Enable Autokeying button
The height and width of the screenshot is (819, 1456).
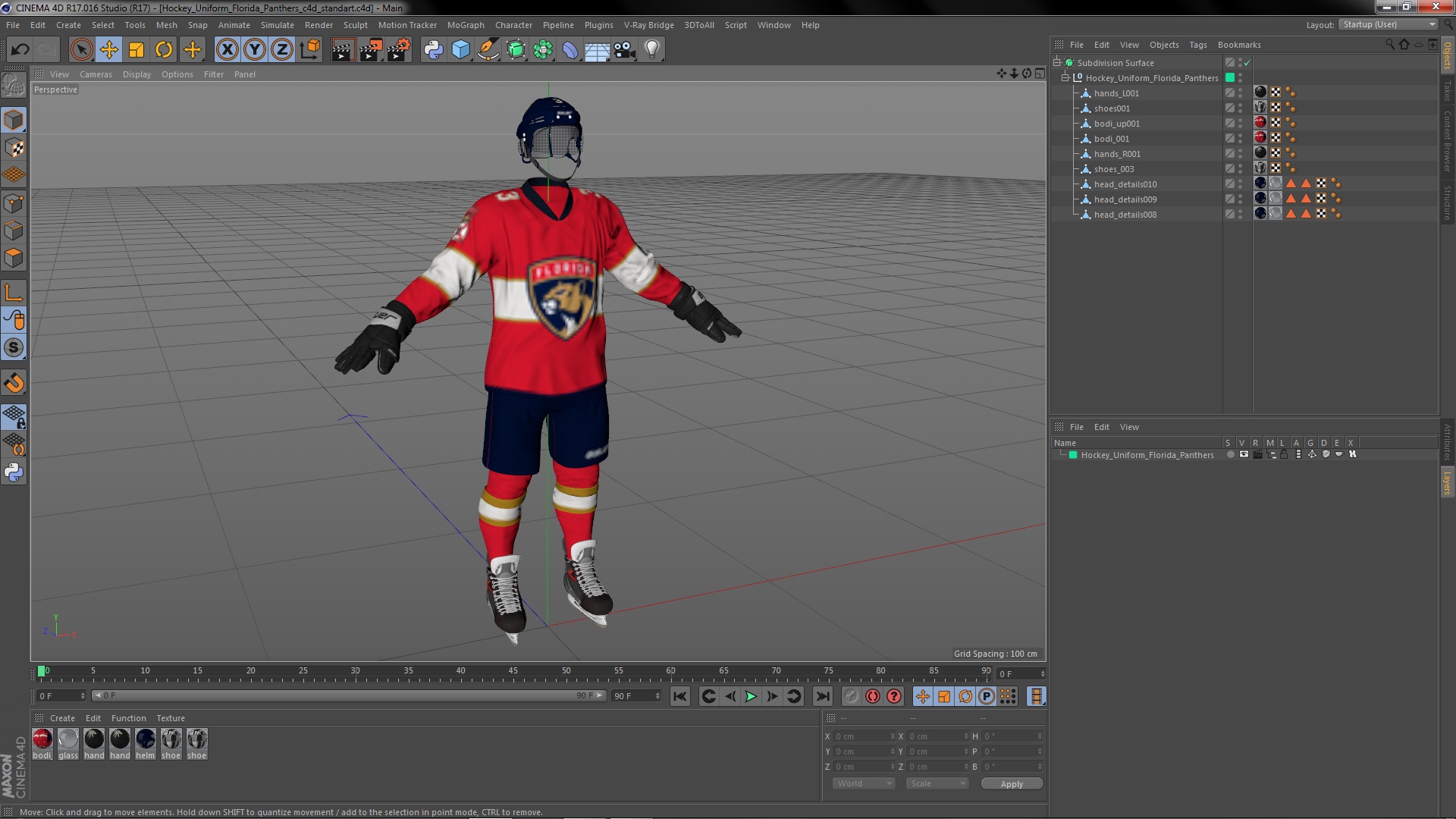point(873,696)
